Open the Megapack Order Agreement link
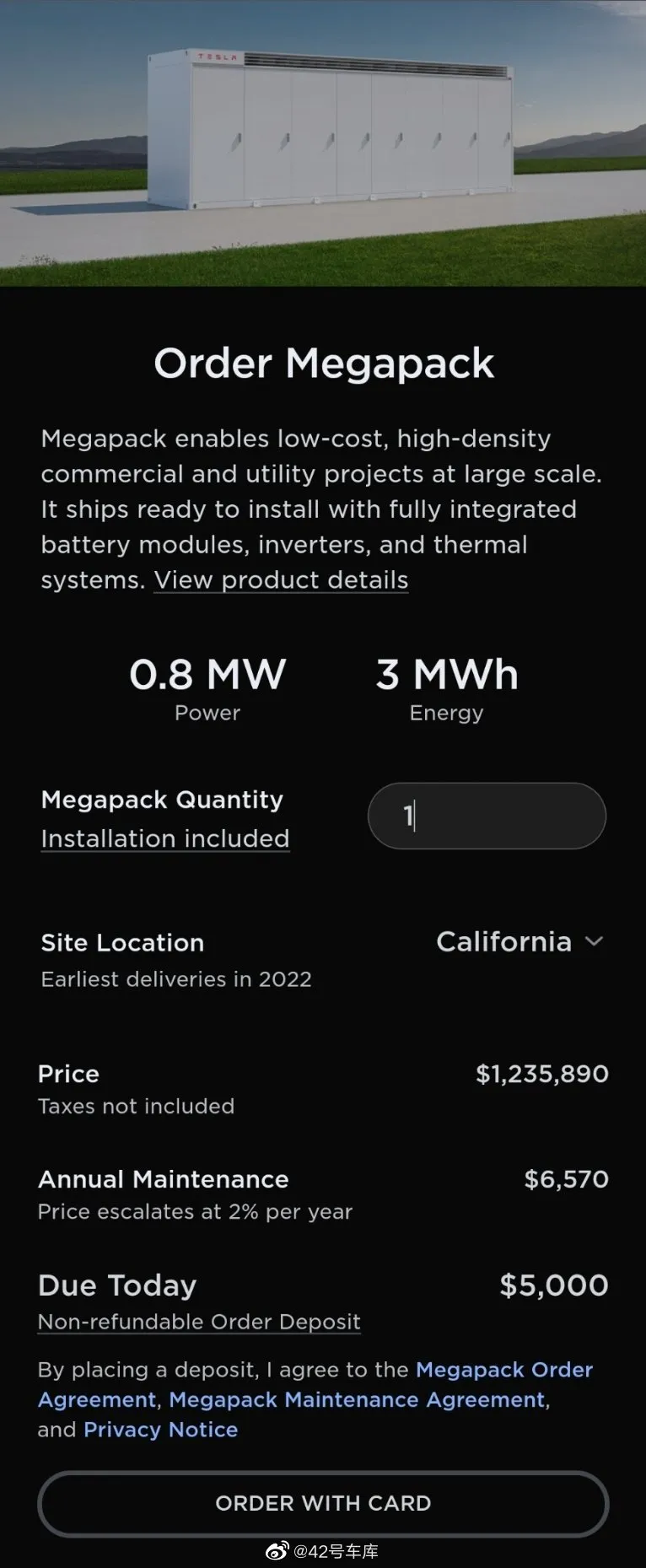 click(x=315, y=1384)
